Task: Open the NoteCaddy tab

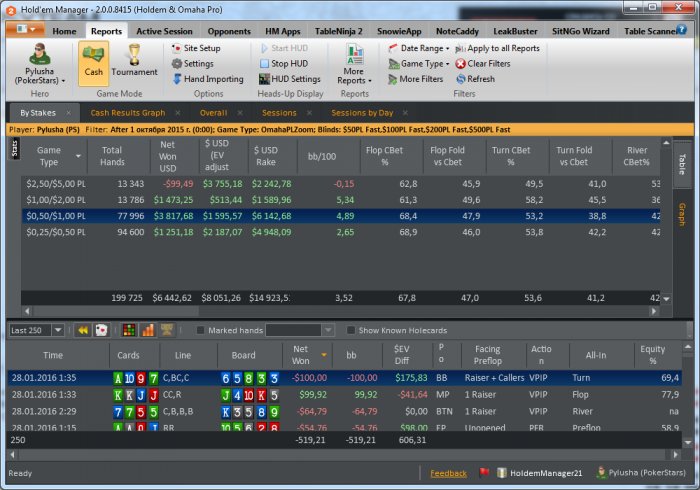Action: point(457,31)
